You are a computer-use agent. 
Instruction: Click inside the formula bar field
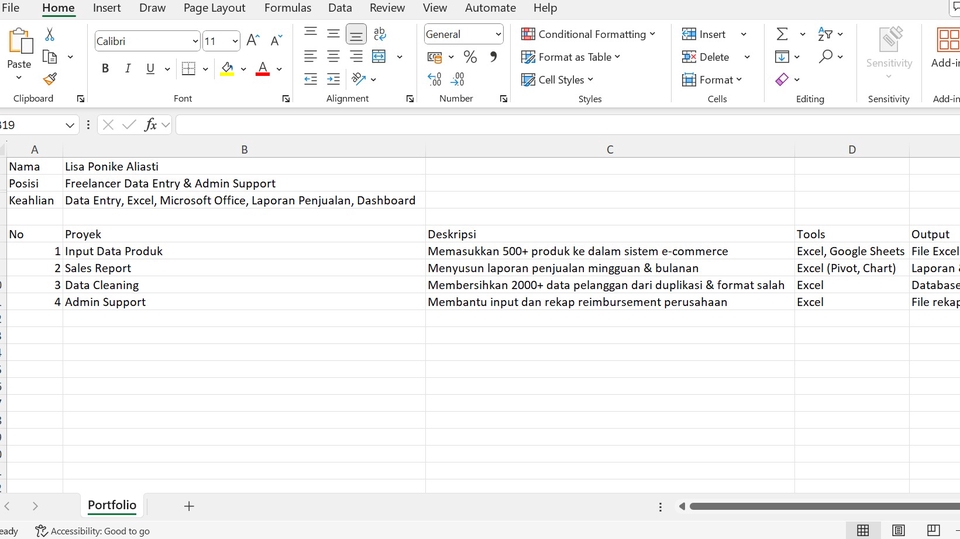[x=560, y=125]
